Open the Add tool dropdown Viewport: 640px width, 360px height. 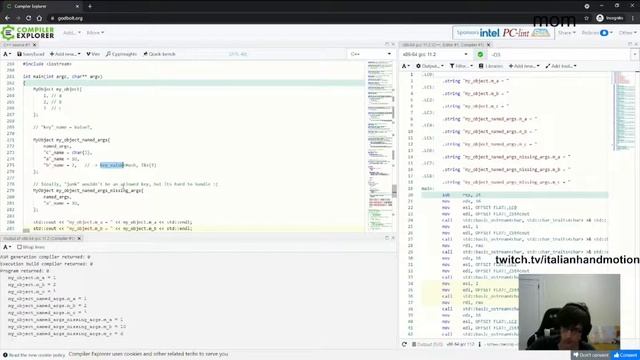point(561,66)
